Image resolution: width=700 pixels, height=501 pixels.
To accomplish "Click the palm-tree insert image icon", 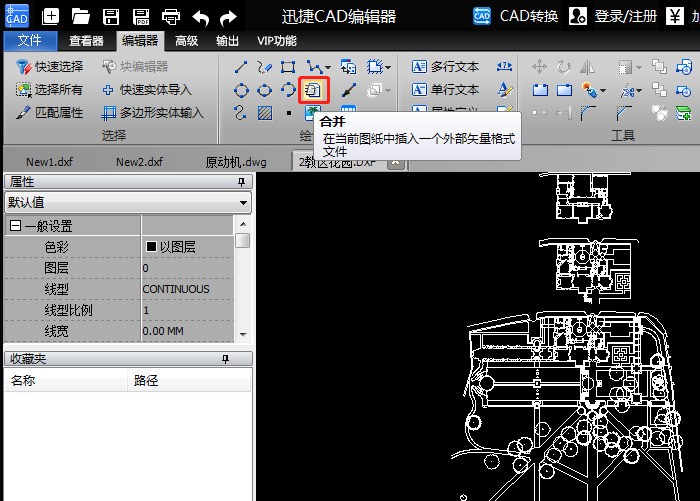I will coord(312,113).
